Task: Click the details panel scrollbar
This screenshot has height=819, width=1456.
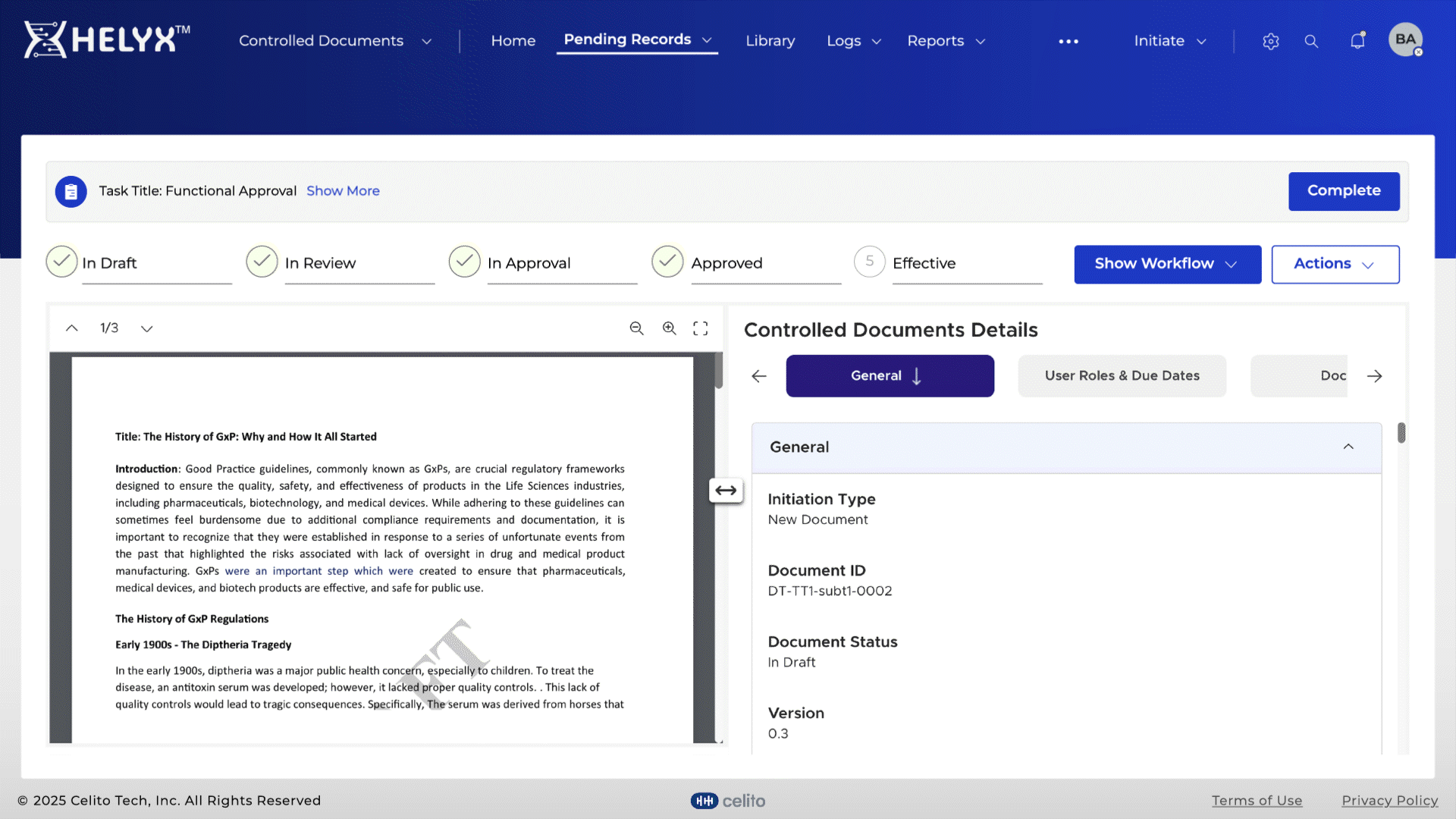Action: (1401, 433)
